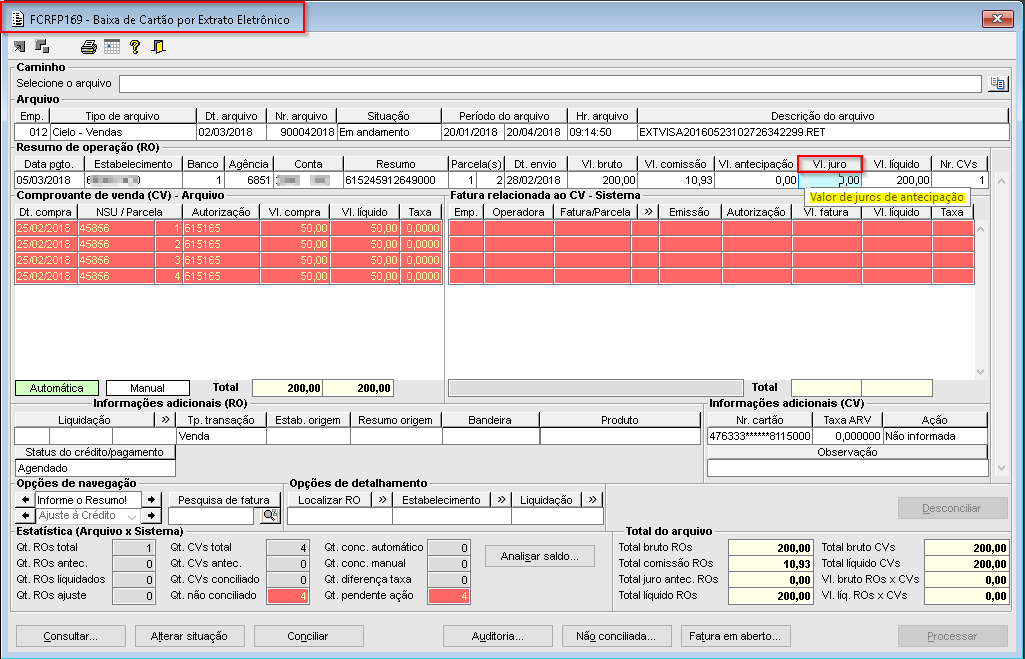This screenshot has height=659, width=1025.
Task: Click the Alterar situação button
Action: click(x=190, y=636)
